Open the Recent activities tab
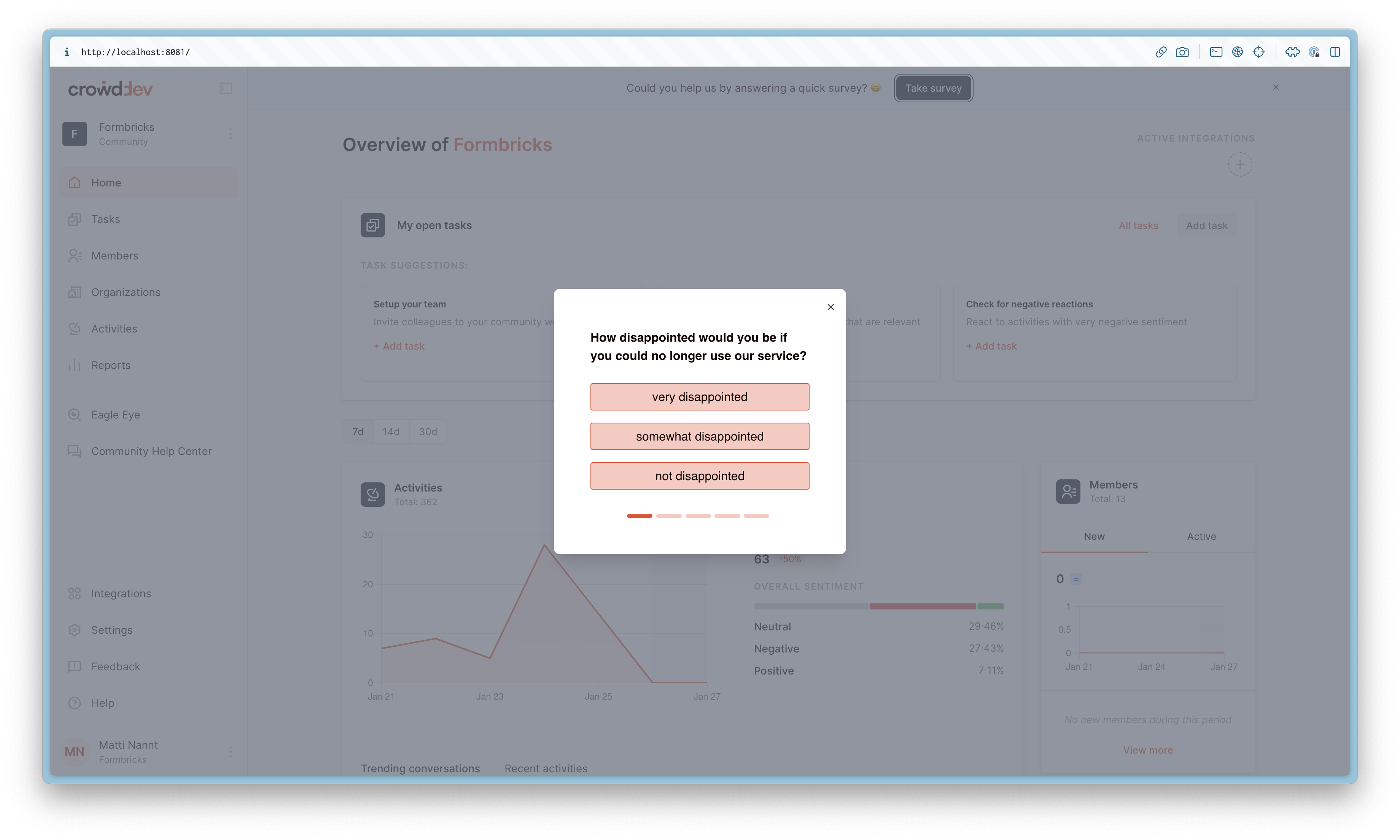1400x840 pixels. tap(546, 768)
